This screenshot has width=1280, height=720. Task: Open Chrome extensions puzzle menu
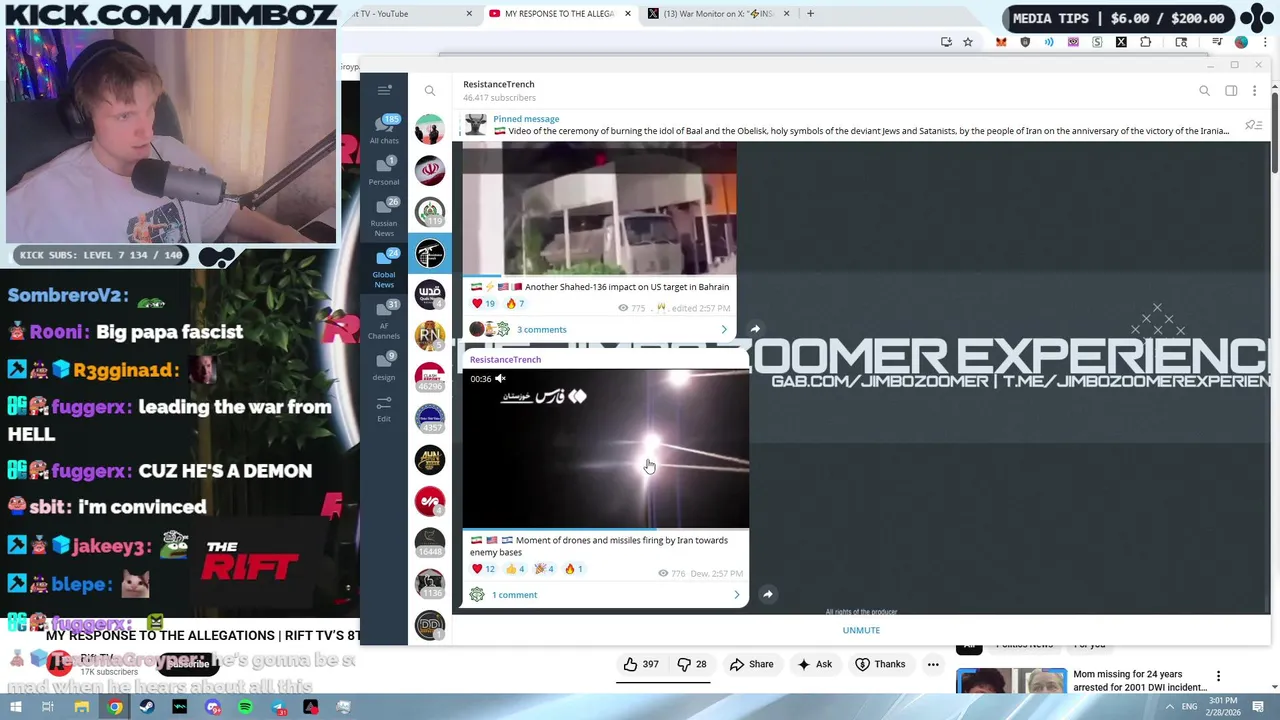pos(1145,42)
